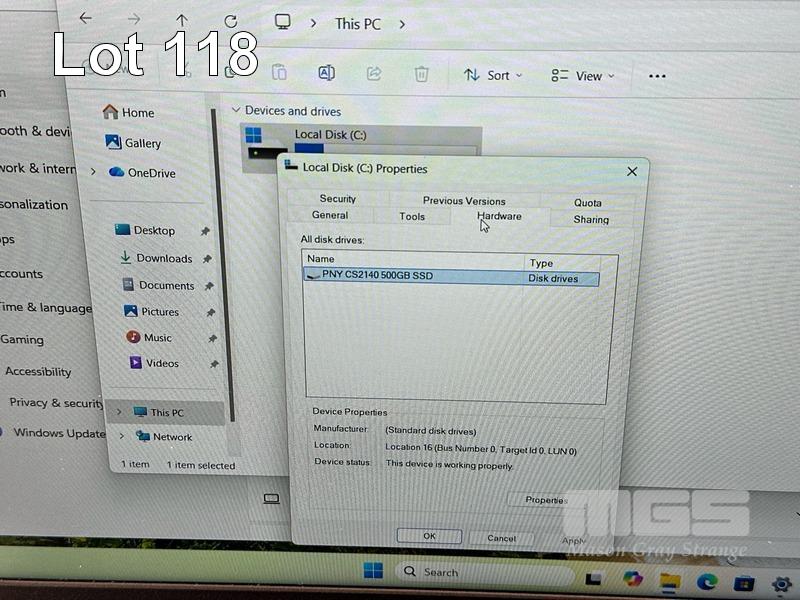Click the Up arrow navigation icon
The image size is (800, 600).
(181, 21)
